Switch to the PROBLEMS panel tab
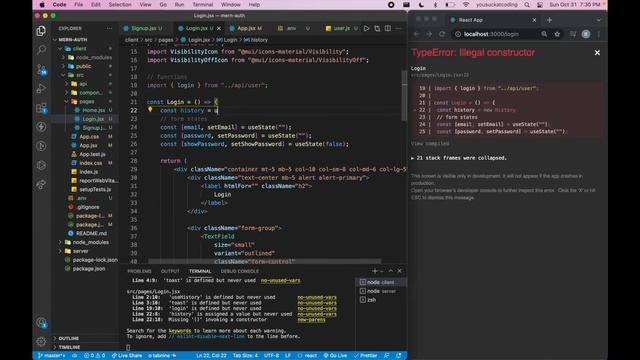640x360 pixels. tap(139, 271)
